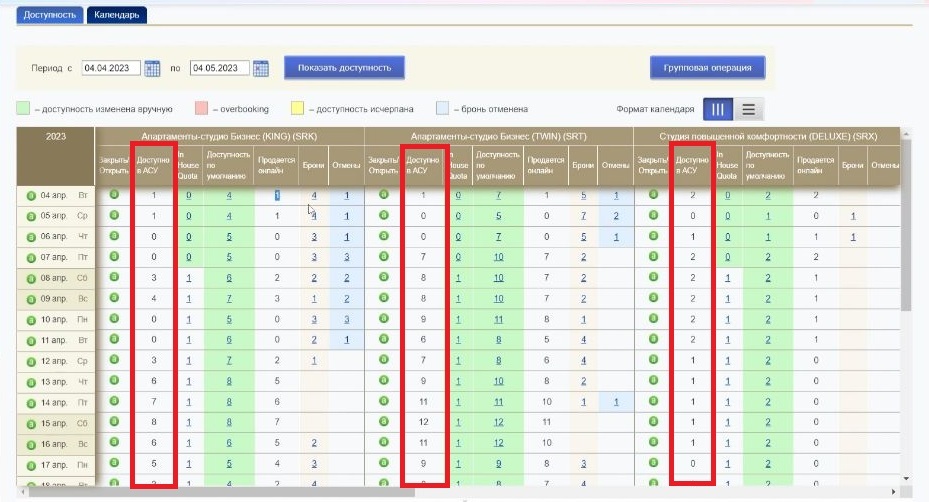Edit the period start date field 04.04.2023
Screen dimensions: 929x502
coord(111,68)
